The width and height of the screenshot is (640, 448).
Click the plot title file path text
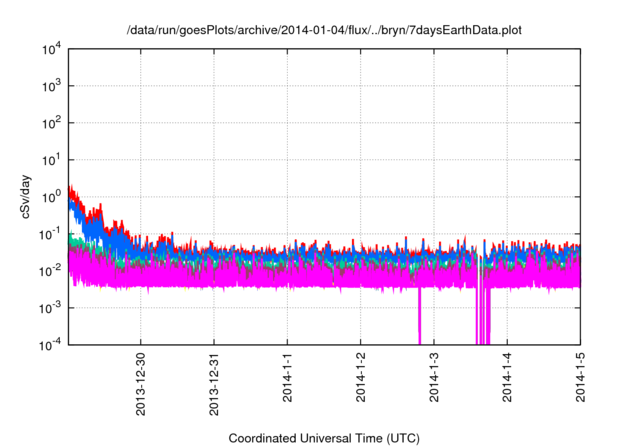click(324, 30)
